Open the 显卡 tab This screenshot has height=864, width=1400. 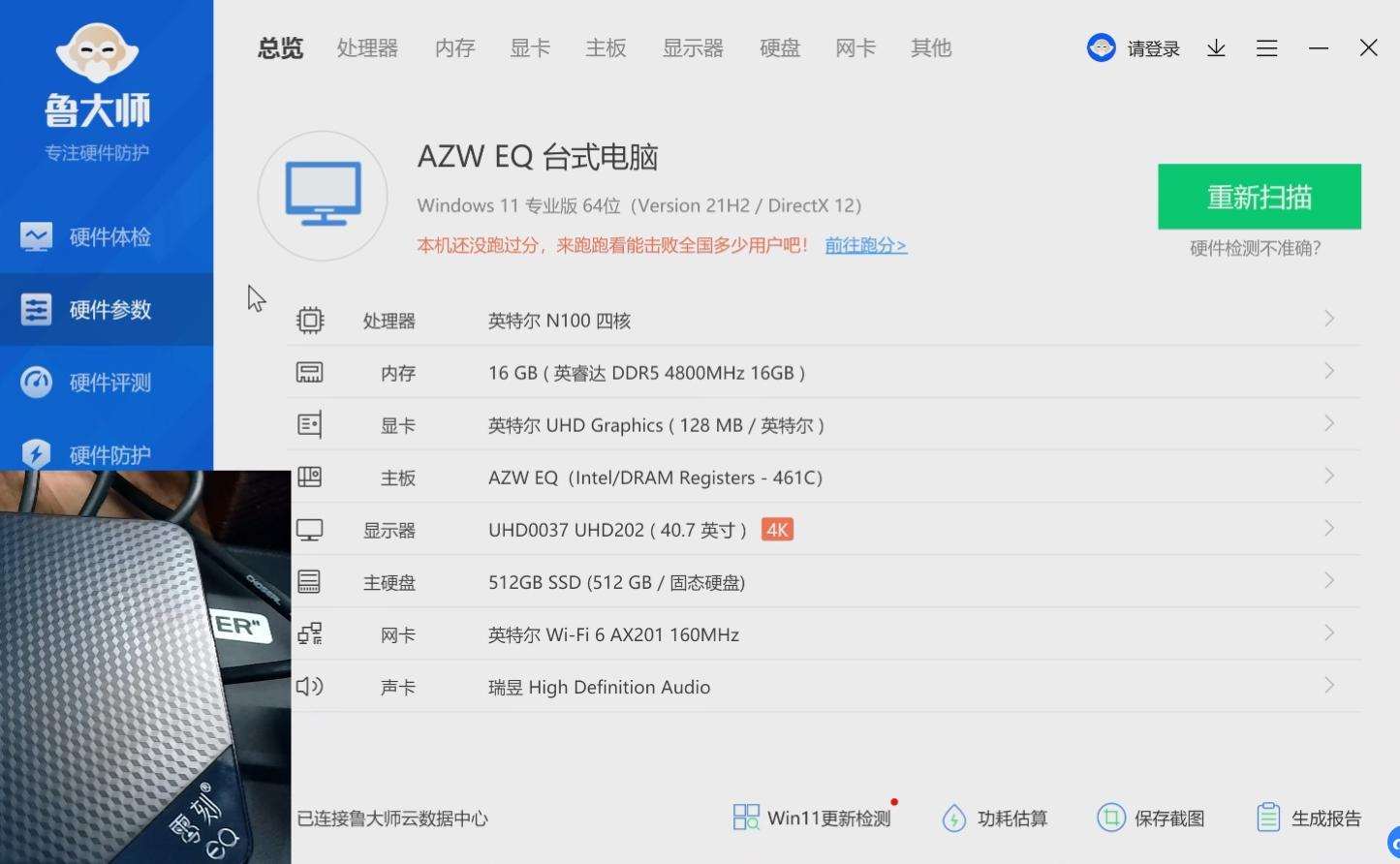pyautogui.click(x=530, y=48)
